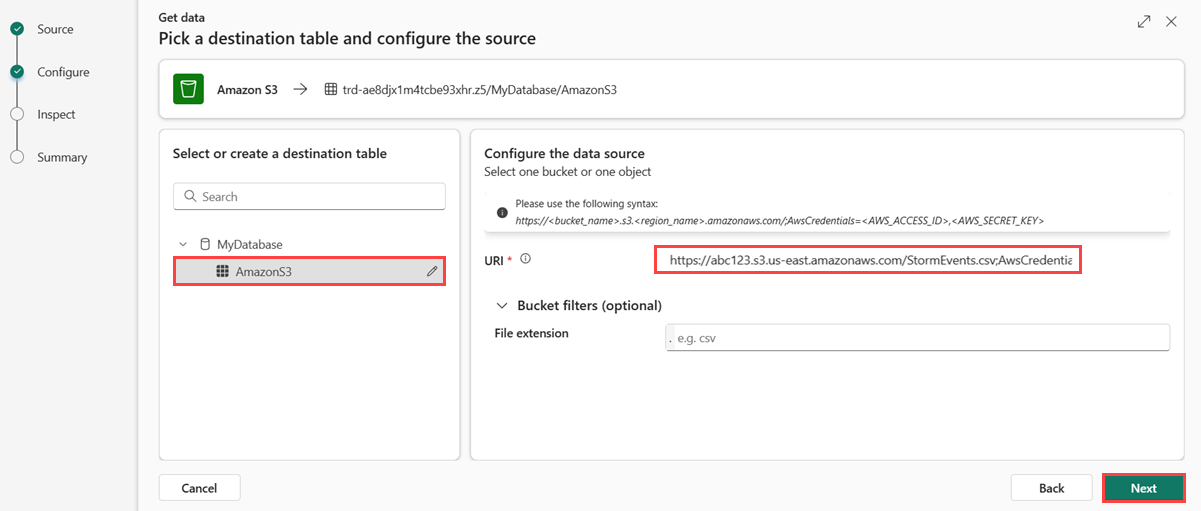Screen dimensions: 1201x511
Task: Click the expand dialog diagonal arrows icon
Action: coord(1144,21)
